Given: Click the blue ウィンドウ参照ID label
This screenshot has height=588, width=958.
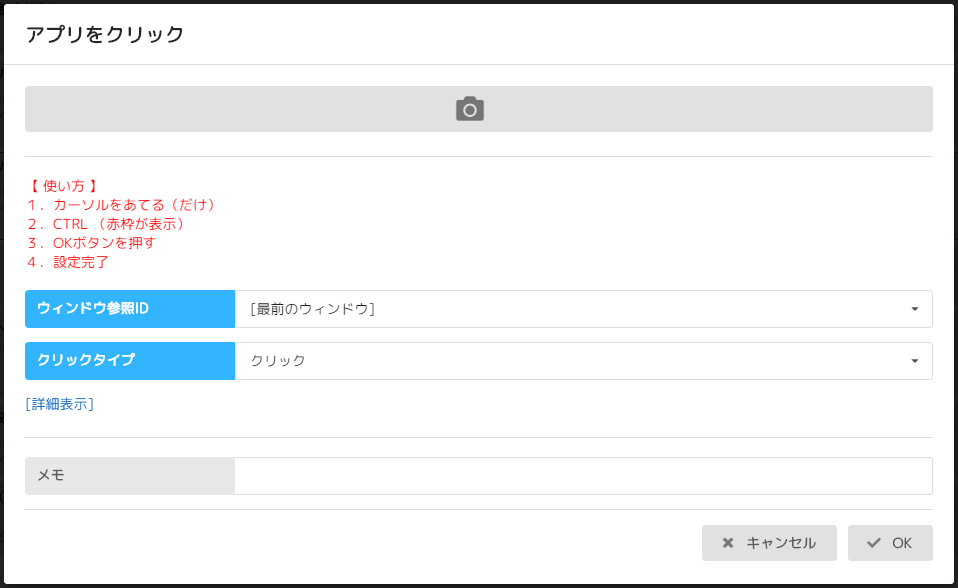Looking at the screenshot, I should point(130,309).
